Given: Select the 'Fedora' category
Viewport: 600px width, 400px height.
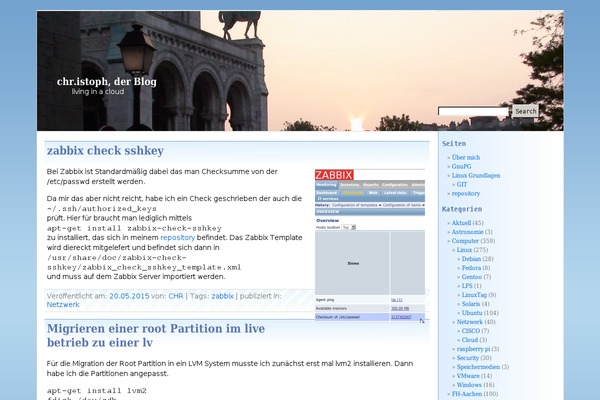Looking at the screenshot, I should point(471,268).
